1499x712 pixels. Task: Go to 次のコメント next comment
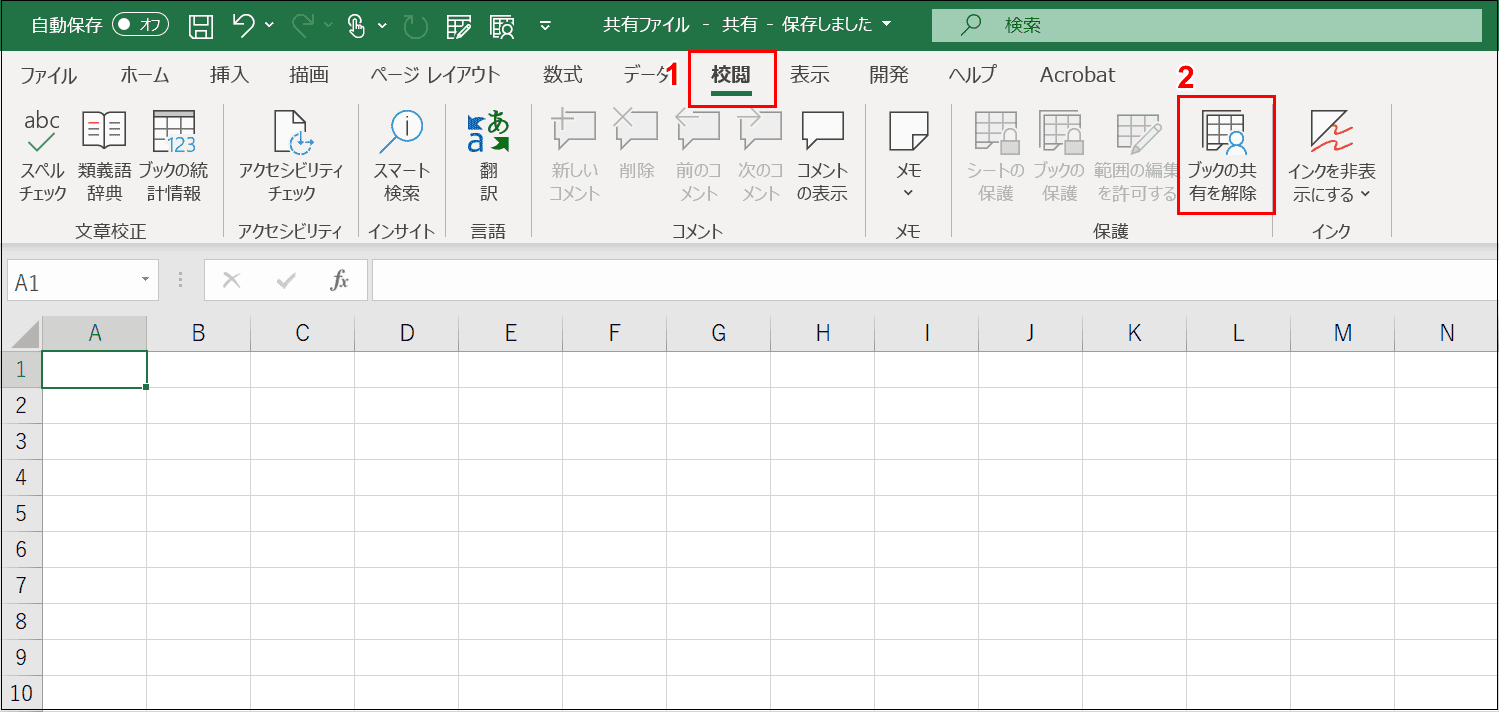pyautogui.click(x=760, y=156)
